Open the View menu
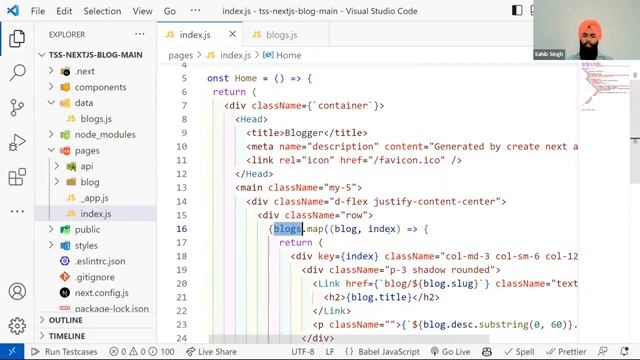640x360 pixels. pos(142,11)
